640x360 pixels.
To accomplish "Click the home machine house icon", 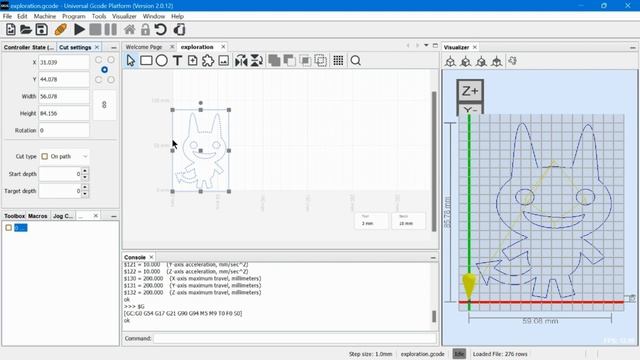I will (x=129, y=29).
